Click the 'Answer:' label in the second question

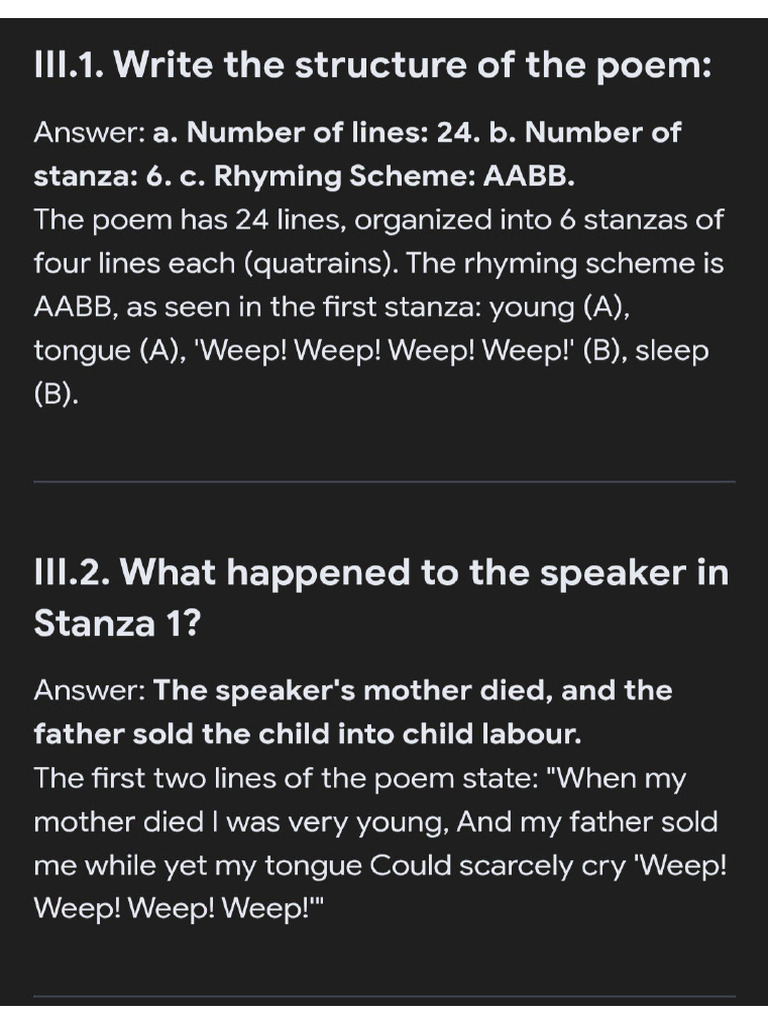point(89,691)
